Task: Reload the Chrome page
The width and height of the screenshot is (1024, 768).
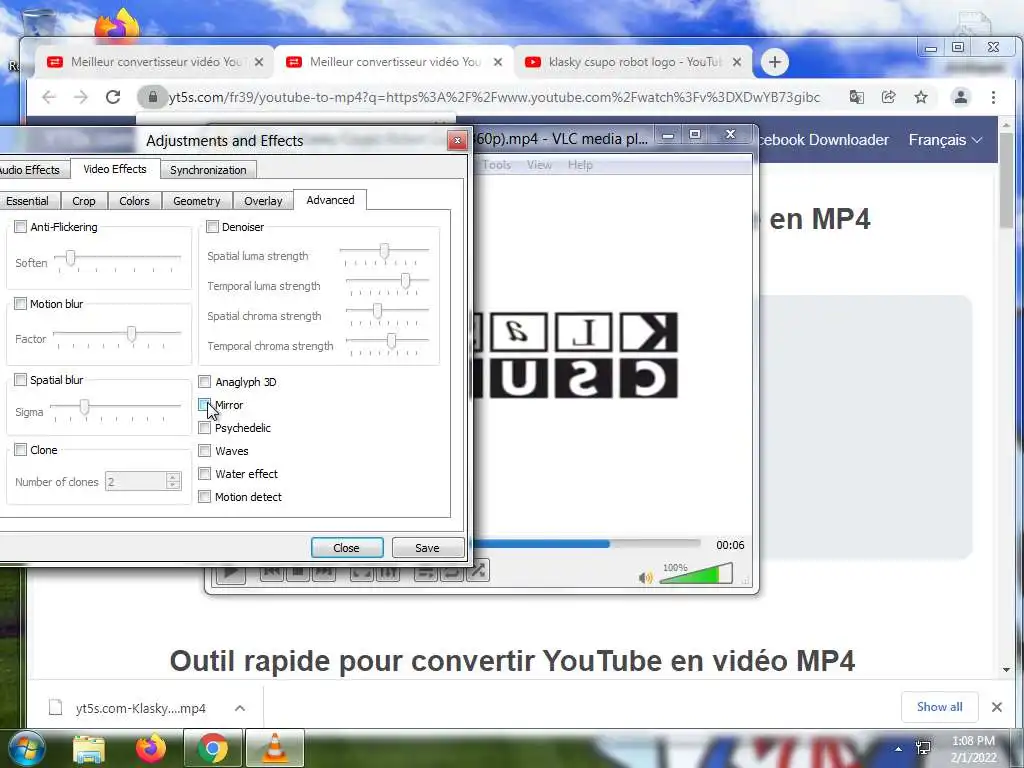Action: coord(113,97)
